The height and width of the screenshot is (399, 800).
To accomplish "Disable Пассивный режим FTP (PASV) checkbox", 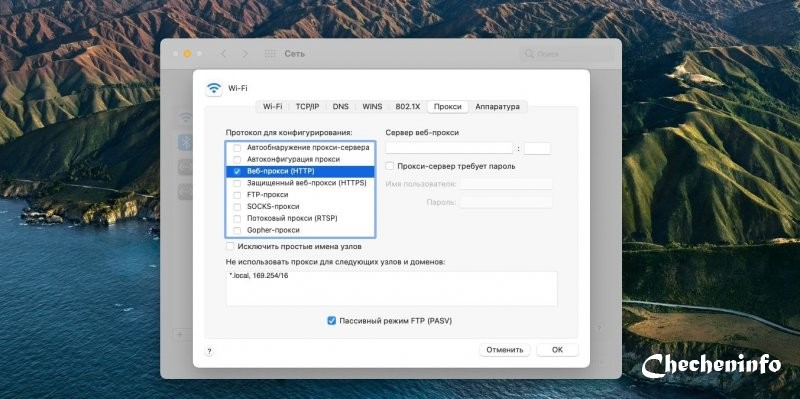I will pos(332,321).
